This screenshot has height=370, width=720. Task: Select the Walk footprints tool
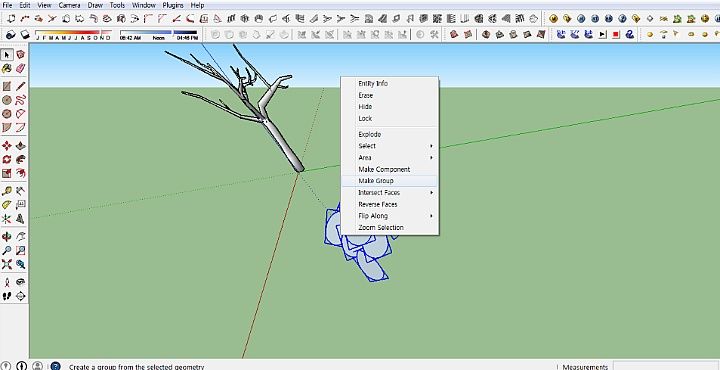click(x=7, y=296)
